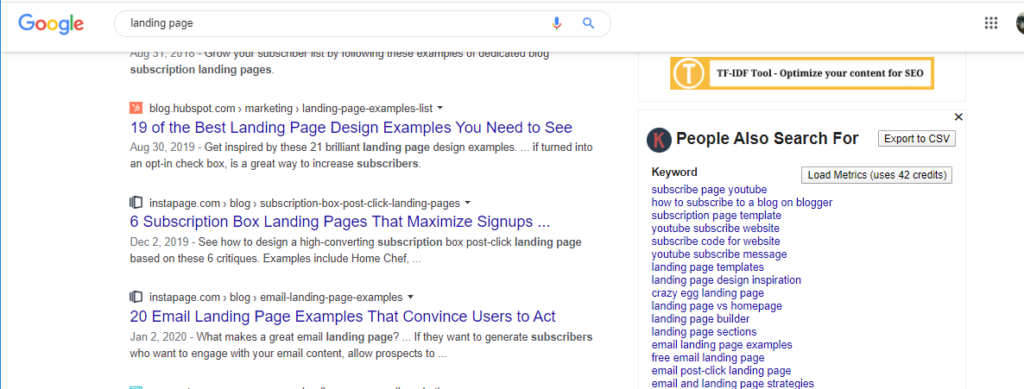Open keyword 'free email landing page'
The height and width of the screenshot is (389, 1024).
coord(708,358)
